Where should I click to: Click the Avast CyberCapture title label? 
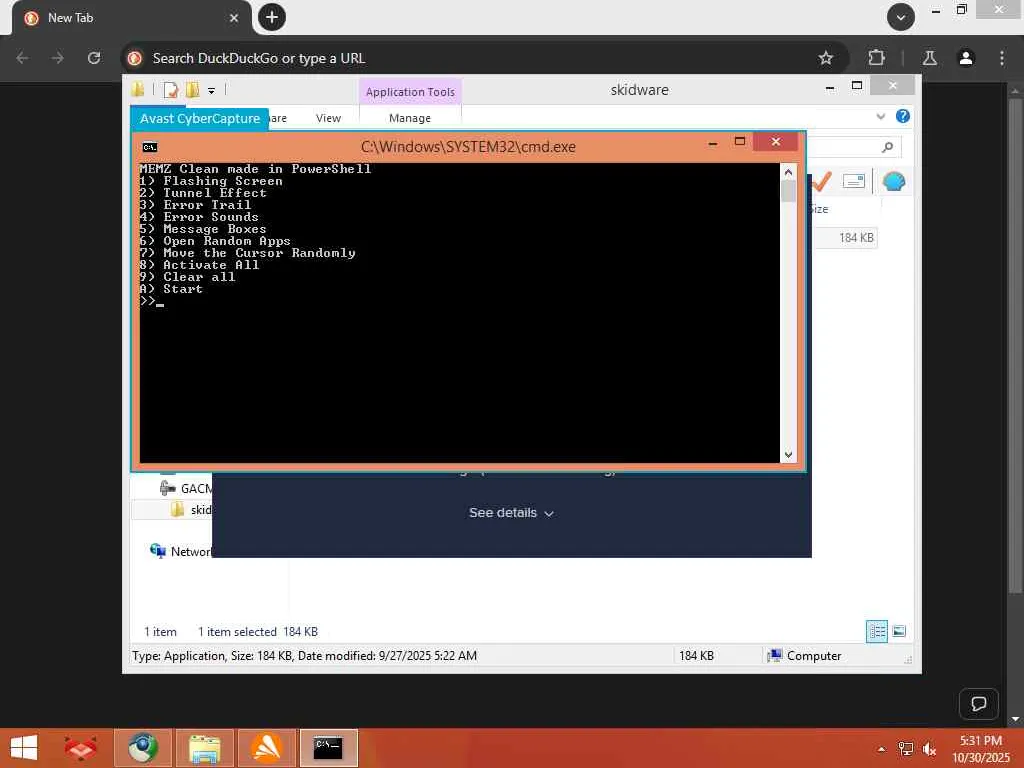pos(200,118)
